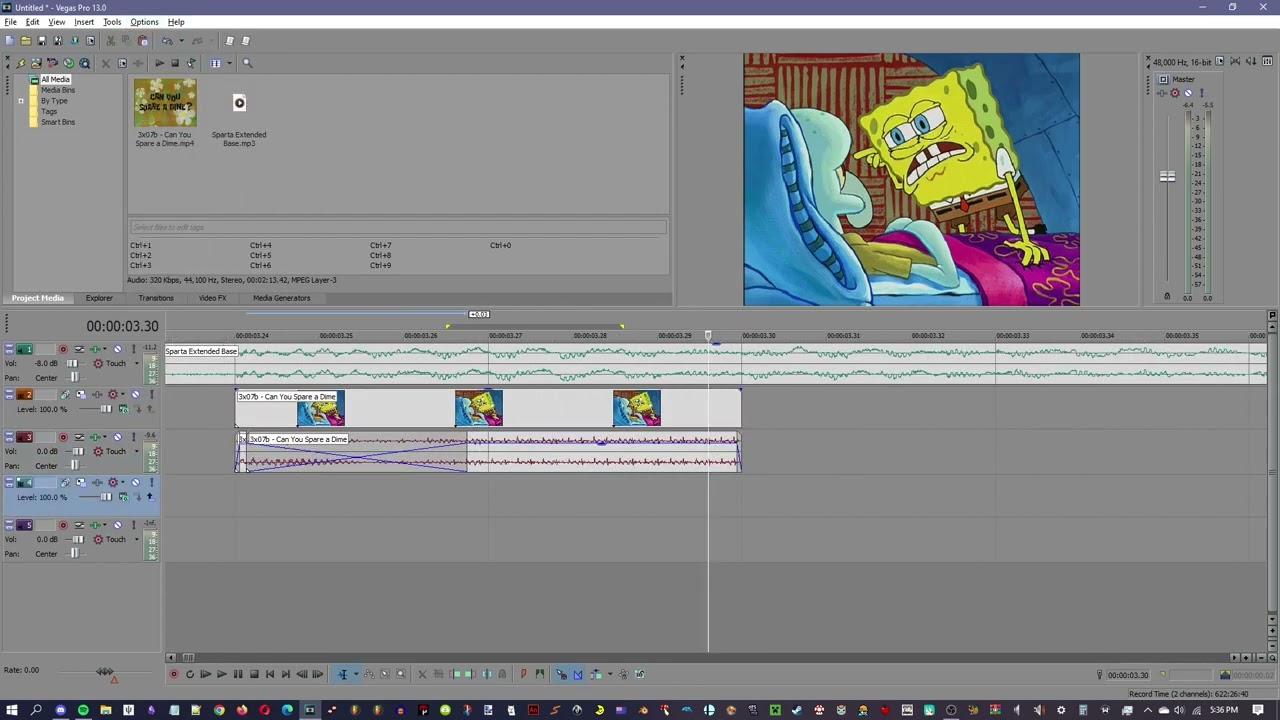Toggle Enable Snapping on the timeline toolbar
The image size is (1280, 720).
point(561,674)
